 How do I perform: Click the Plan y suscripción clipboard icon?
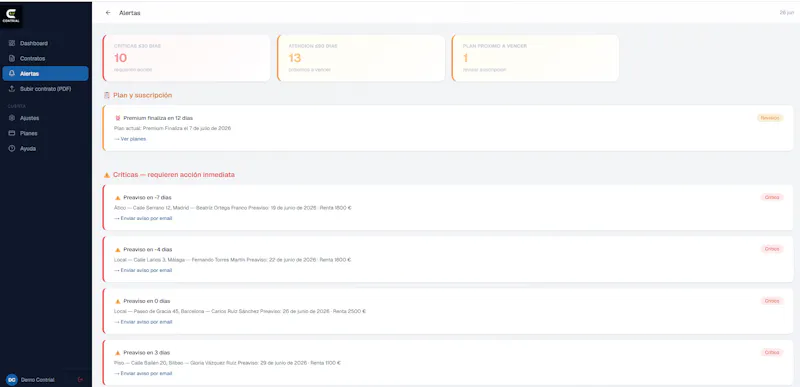107,95
